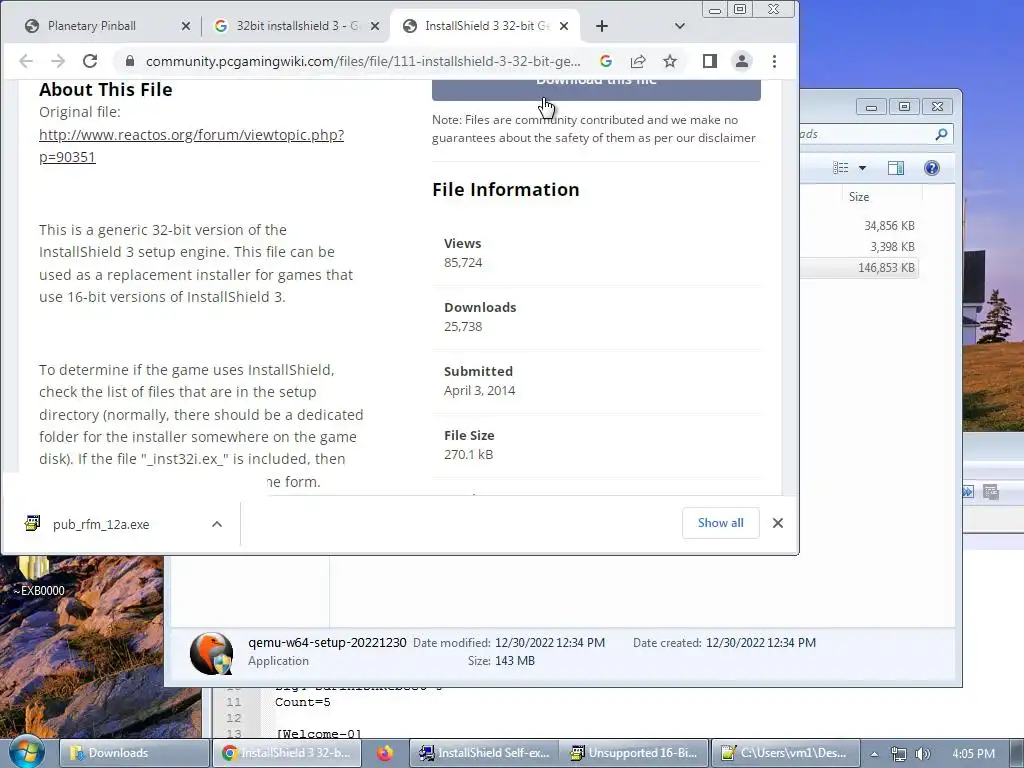Select the ~EXB0000 desktop icon
Screen dimensions: 1024x768
click(x=38, y=576)
